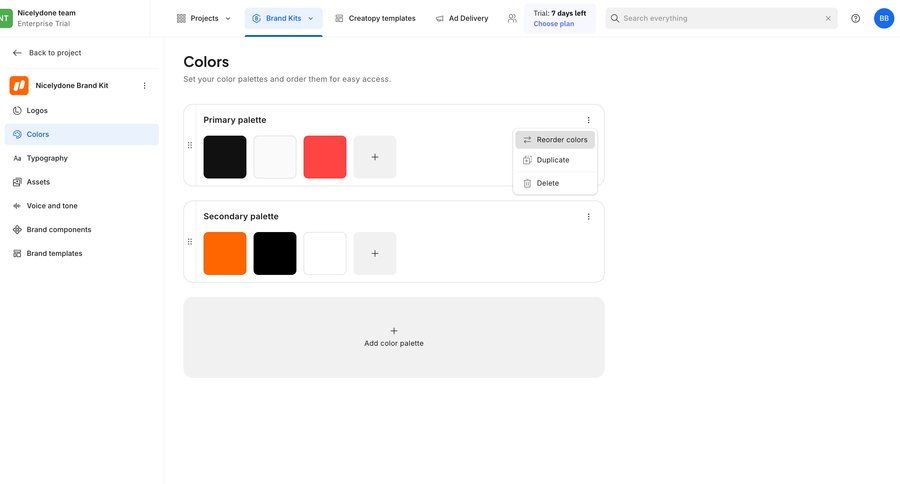Open the Secondary palette three-dot menu
The height and width of the screenshot is (484, 900).
[x=588, y=216]
